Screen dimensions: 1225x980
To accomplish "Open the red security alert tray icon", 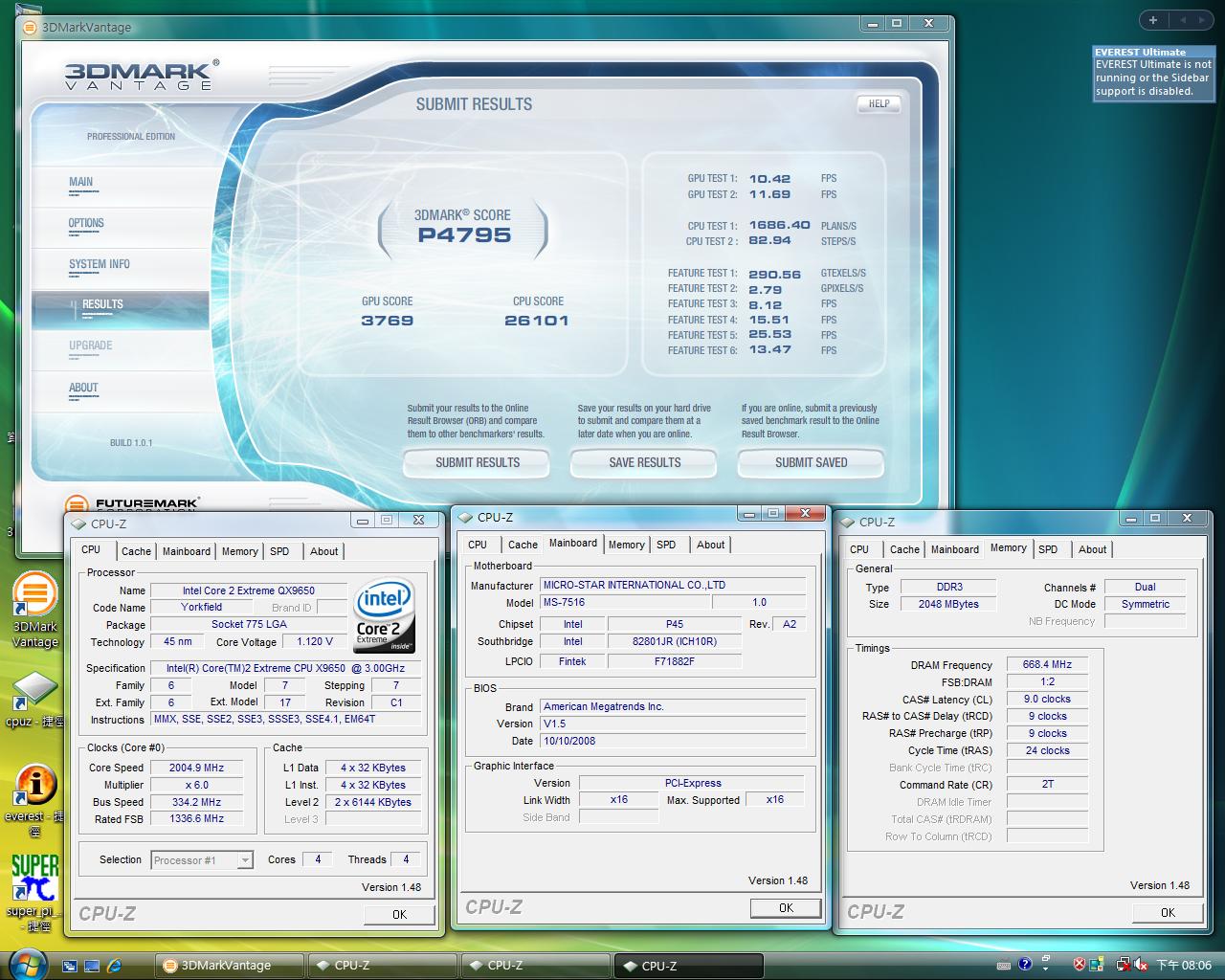I will click(x=1080, y=965).
